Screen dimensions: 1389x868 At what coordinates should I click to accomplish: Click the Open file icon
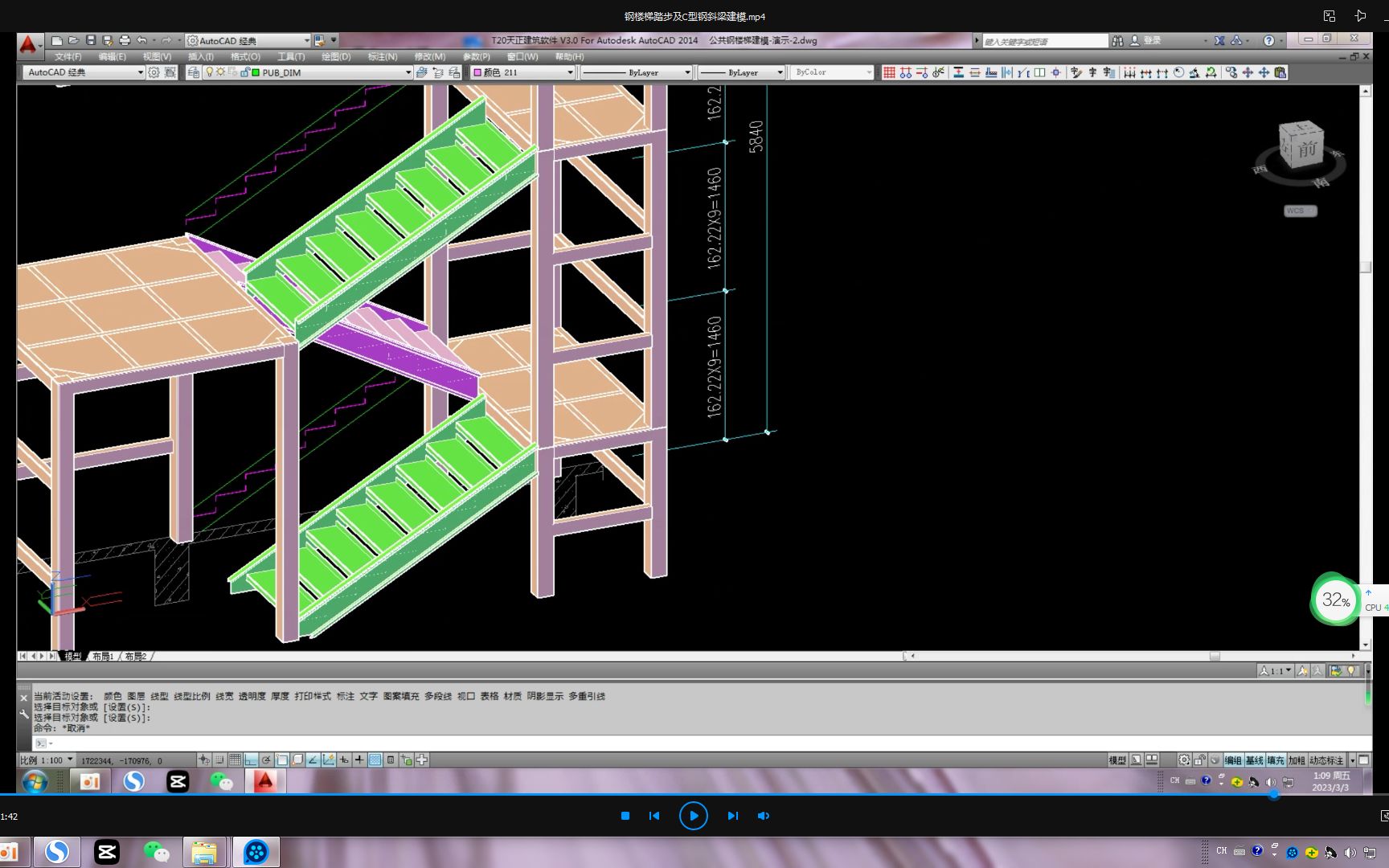pos(73,40)
